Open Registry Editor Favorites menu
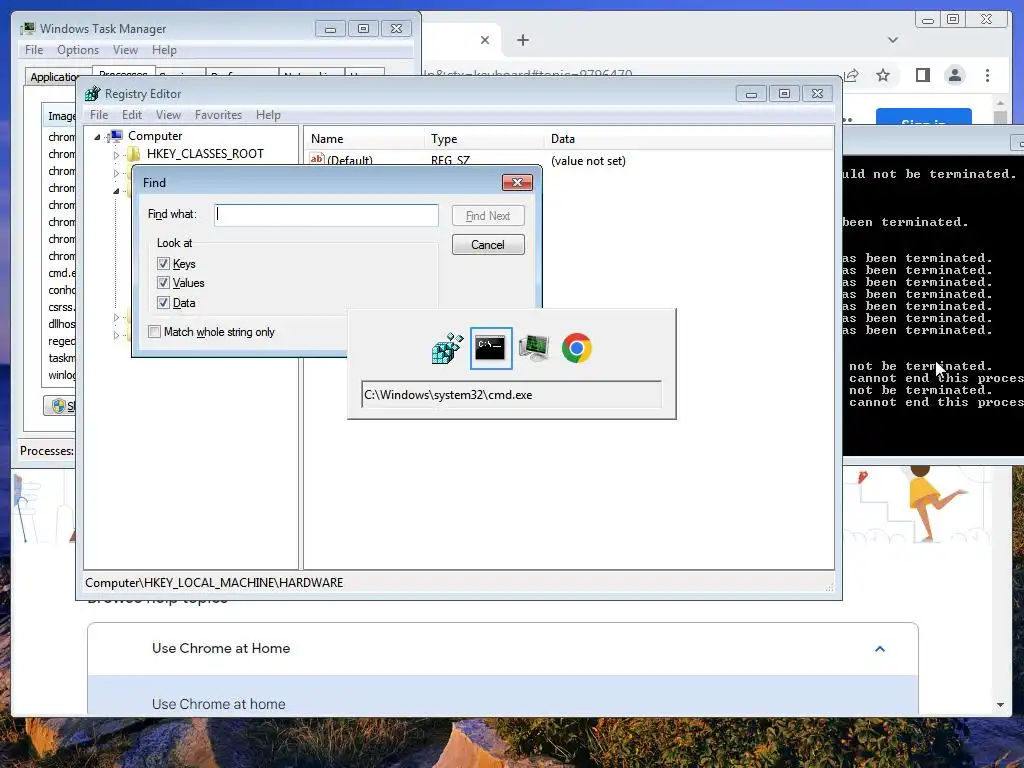Image resolution: width=1024 pixels, height=768 pixels. pos(218,115)
